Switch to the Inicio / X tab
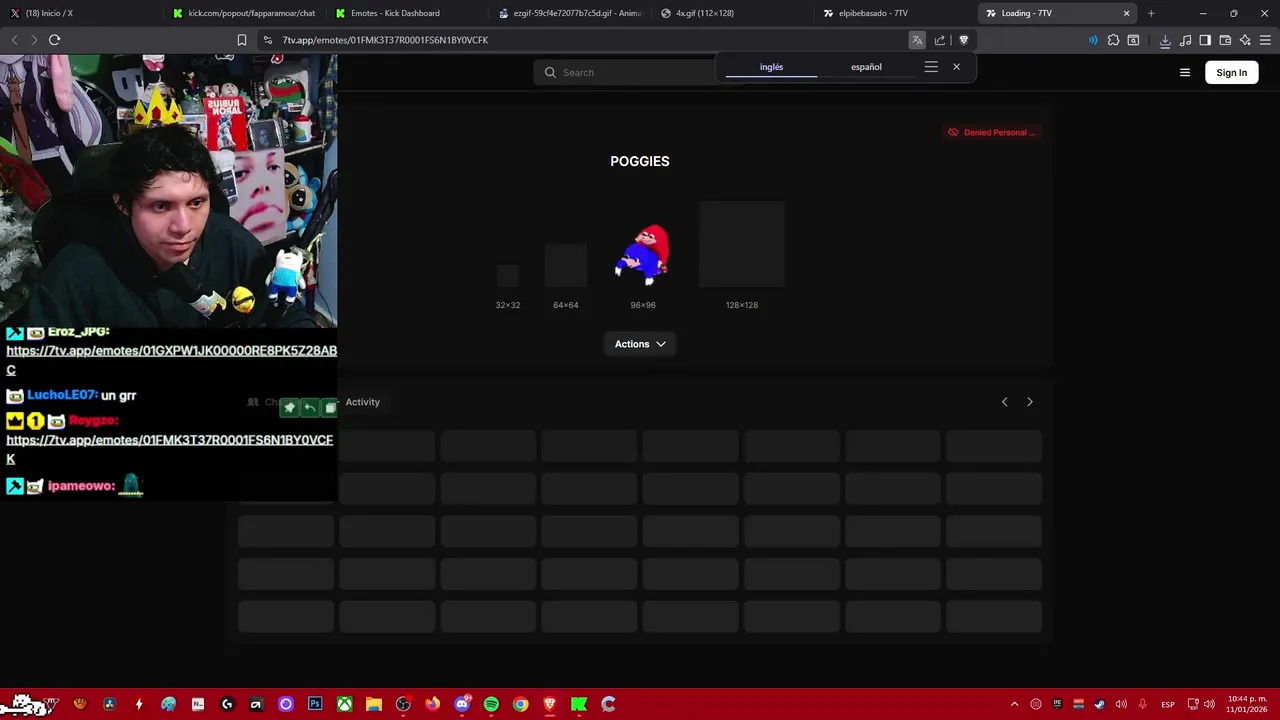 (x=80, y=13)
